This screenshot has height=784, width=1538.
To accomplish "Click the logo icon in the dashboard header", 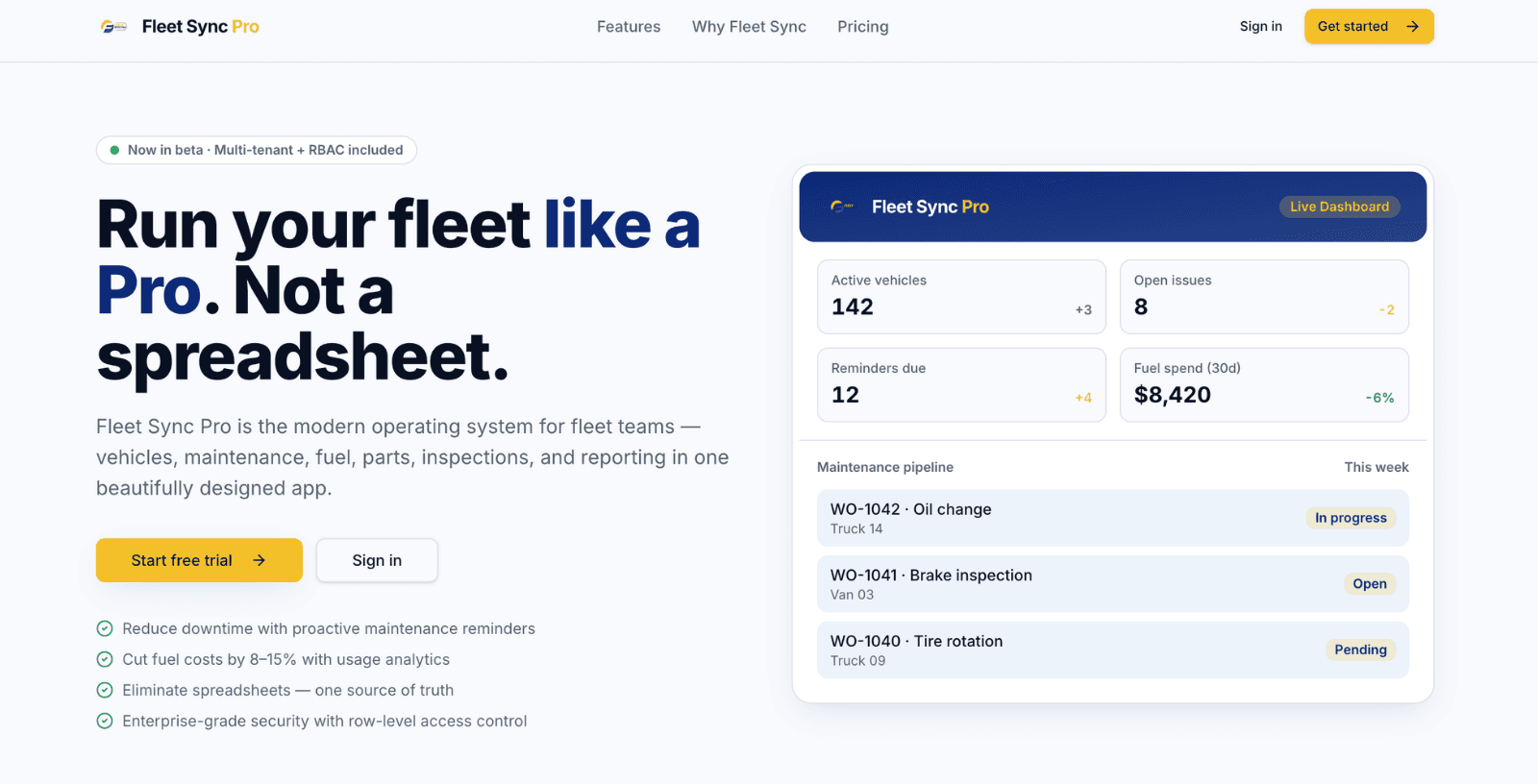I will 841,206.
